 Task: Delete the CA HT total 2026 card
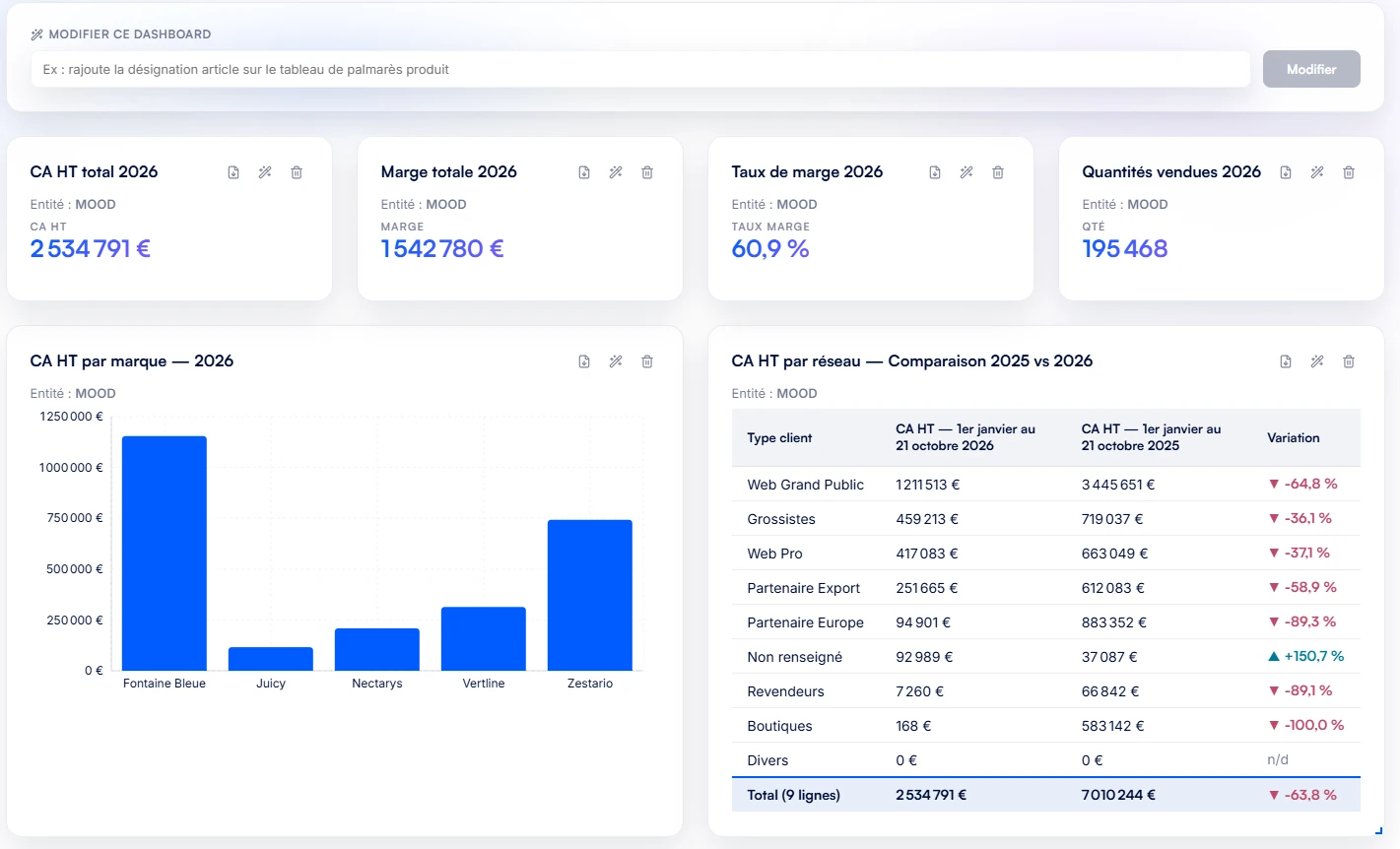297,172
